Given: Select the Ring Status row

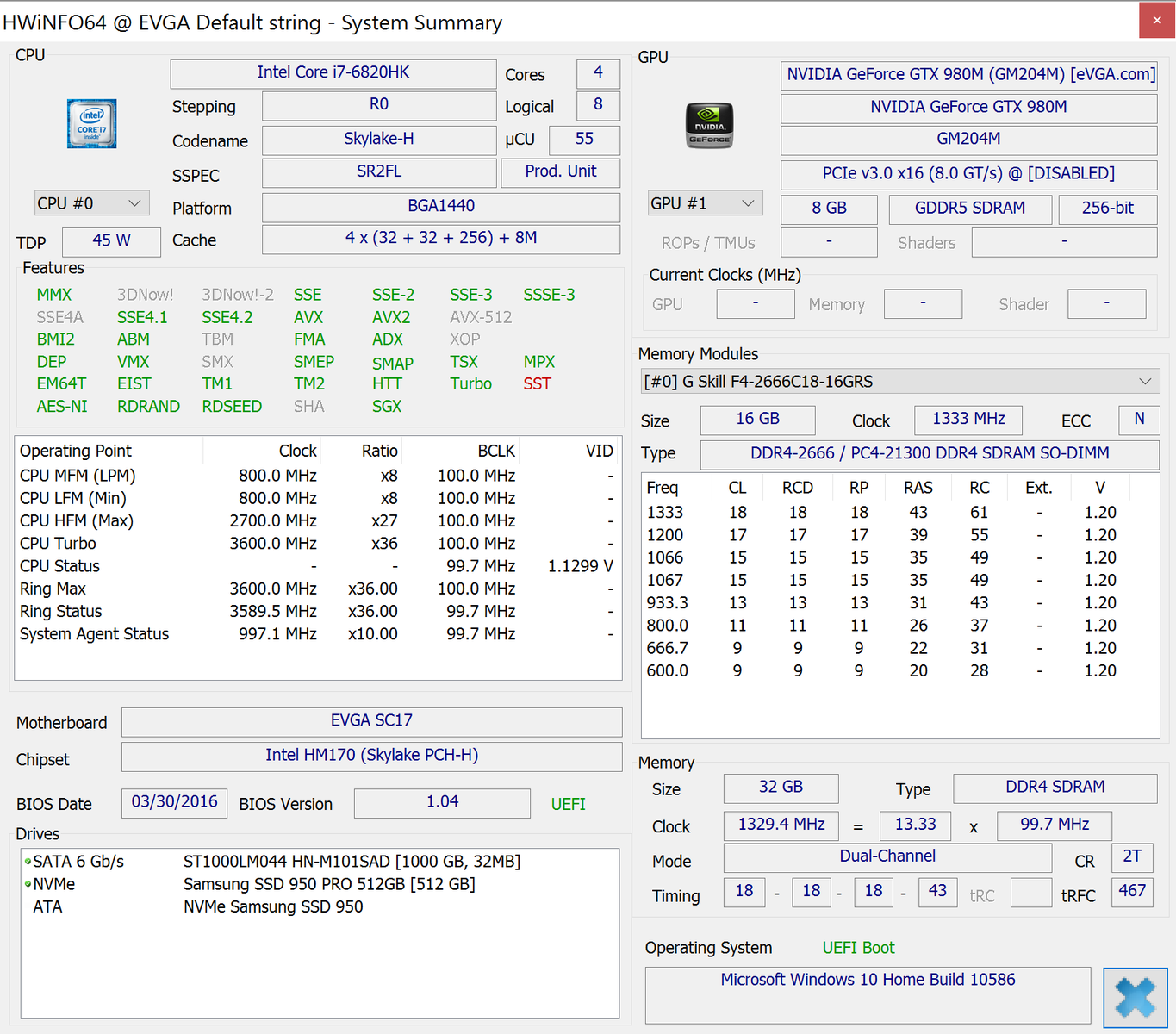Looking at the screenshot, I should tap(317, 612).
